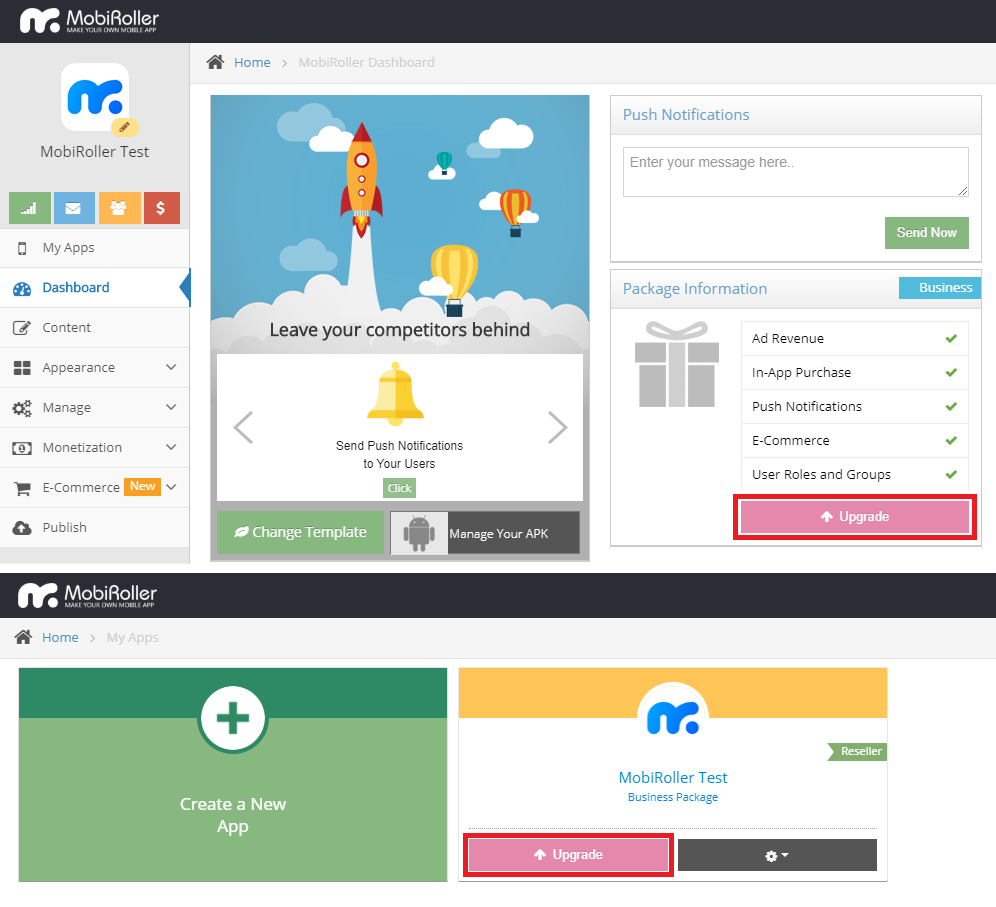Click the Push Notifications feature row
996x907 pixels.
[x=854, y=406]
